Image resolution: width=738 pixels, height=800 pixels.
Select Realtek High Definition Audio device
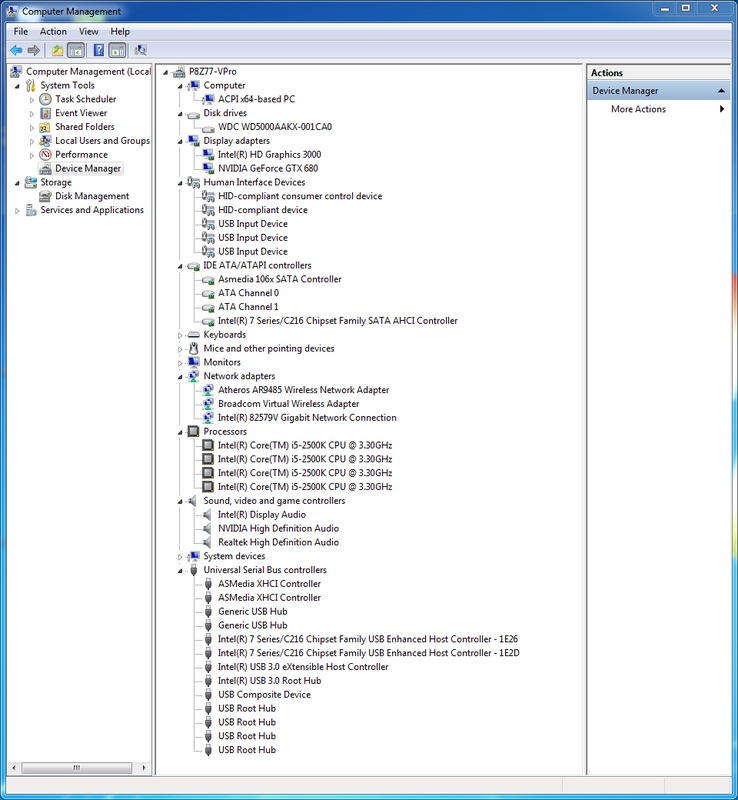[278, 542]
